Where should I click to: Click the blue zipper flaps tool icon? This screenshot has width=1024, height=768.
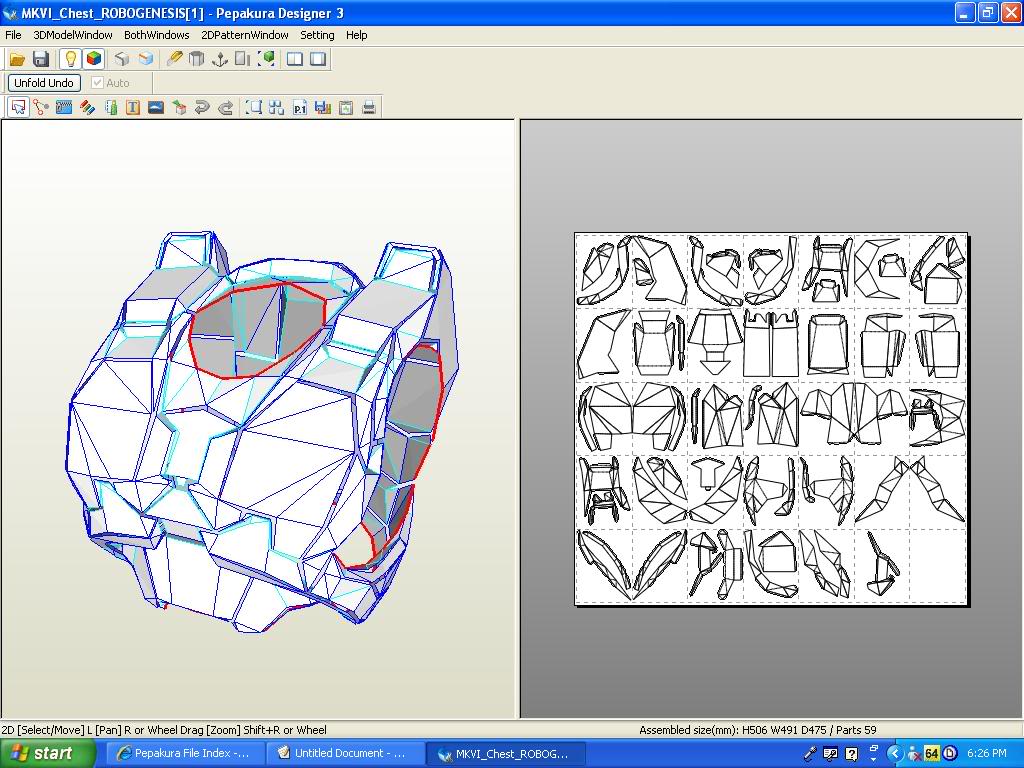(64, 107)
